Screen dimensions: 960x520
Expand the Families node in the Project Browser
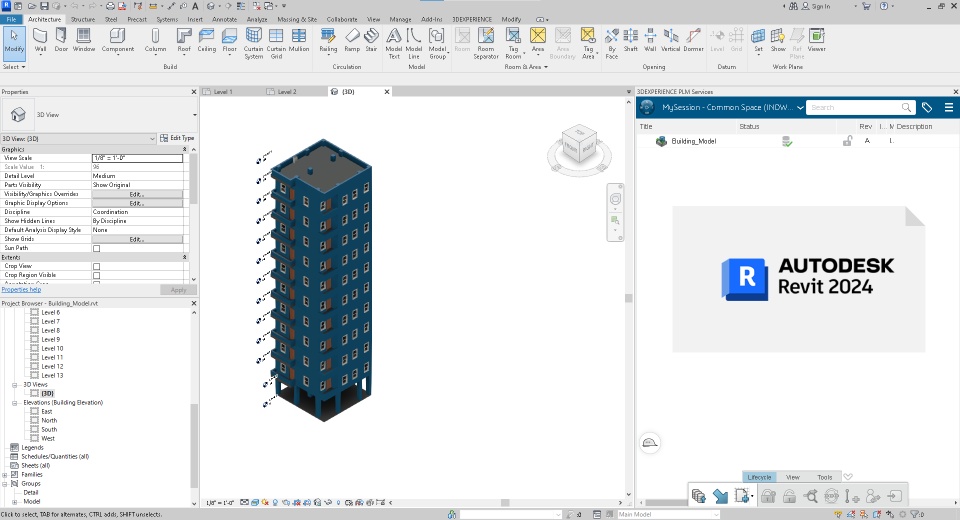point(5,474)
